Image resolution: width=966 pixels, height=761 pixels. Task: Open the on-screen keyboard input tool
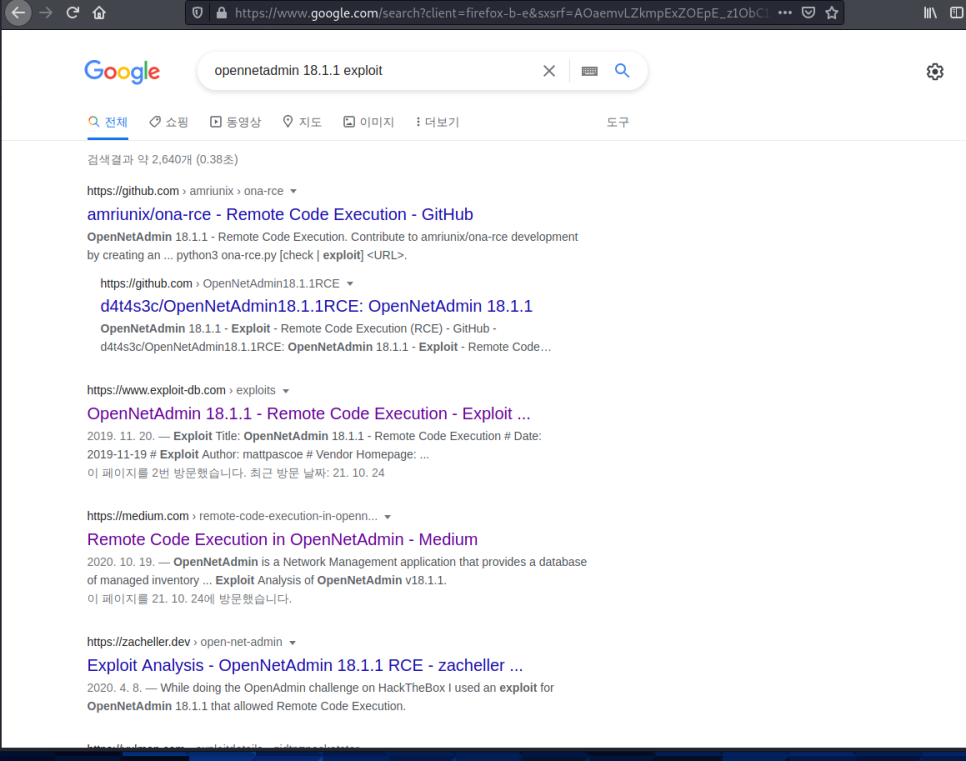[590, 71]
